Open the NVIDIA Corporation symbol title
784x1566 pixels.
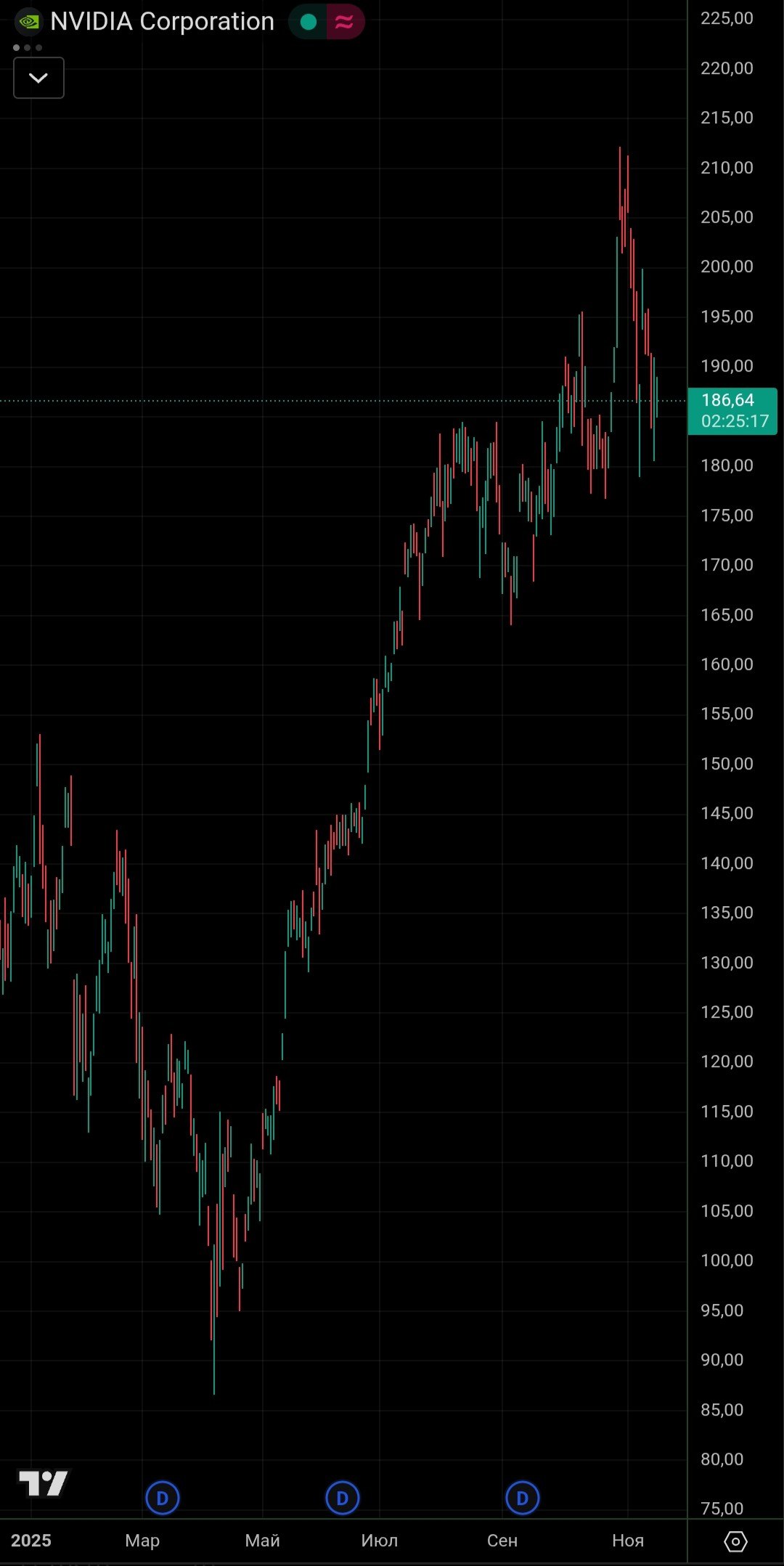pos(162,22)
